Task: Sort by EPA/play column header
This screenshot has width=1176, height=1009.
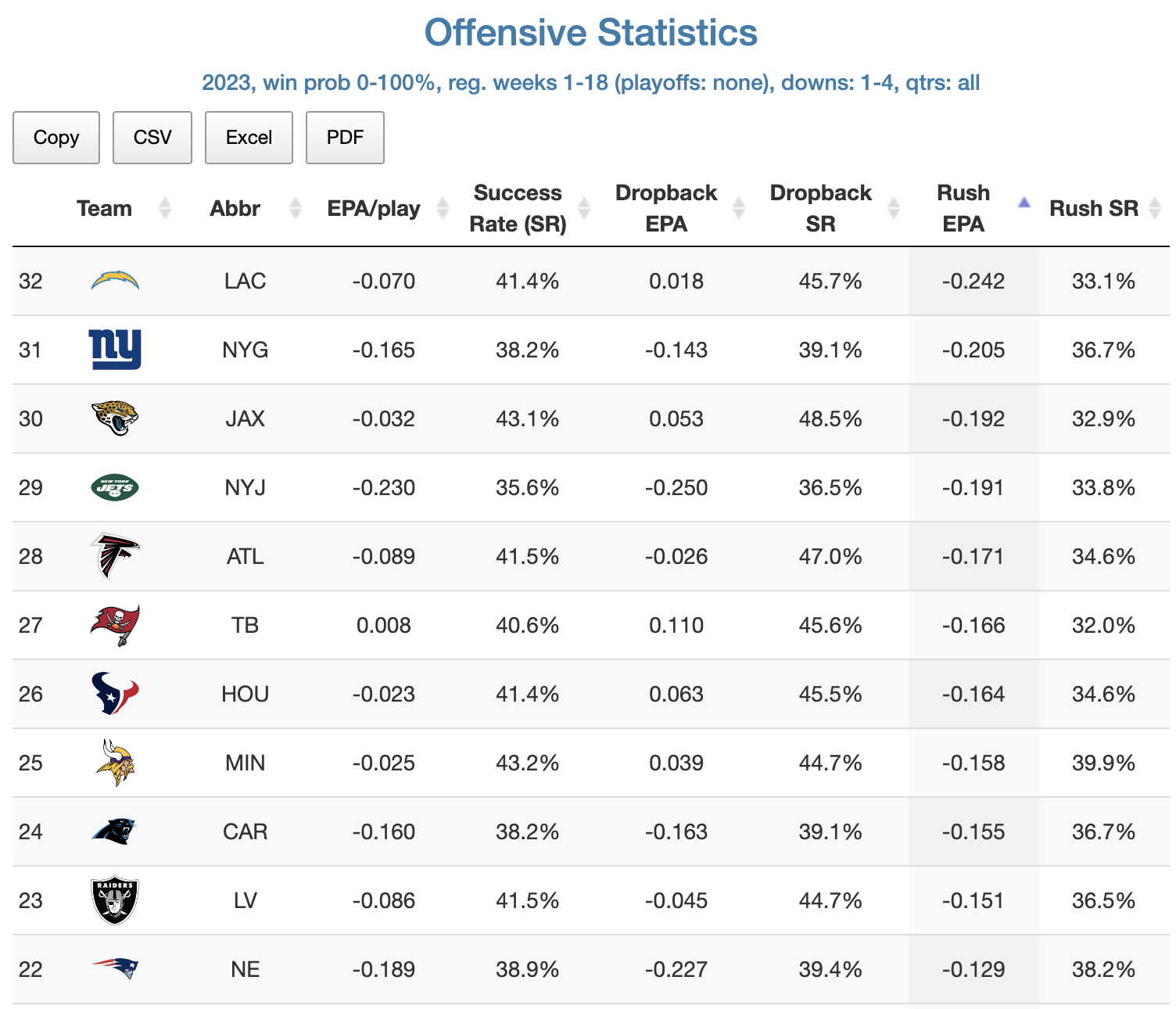Action: point(374,209)
